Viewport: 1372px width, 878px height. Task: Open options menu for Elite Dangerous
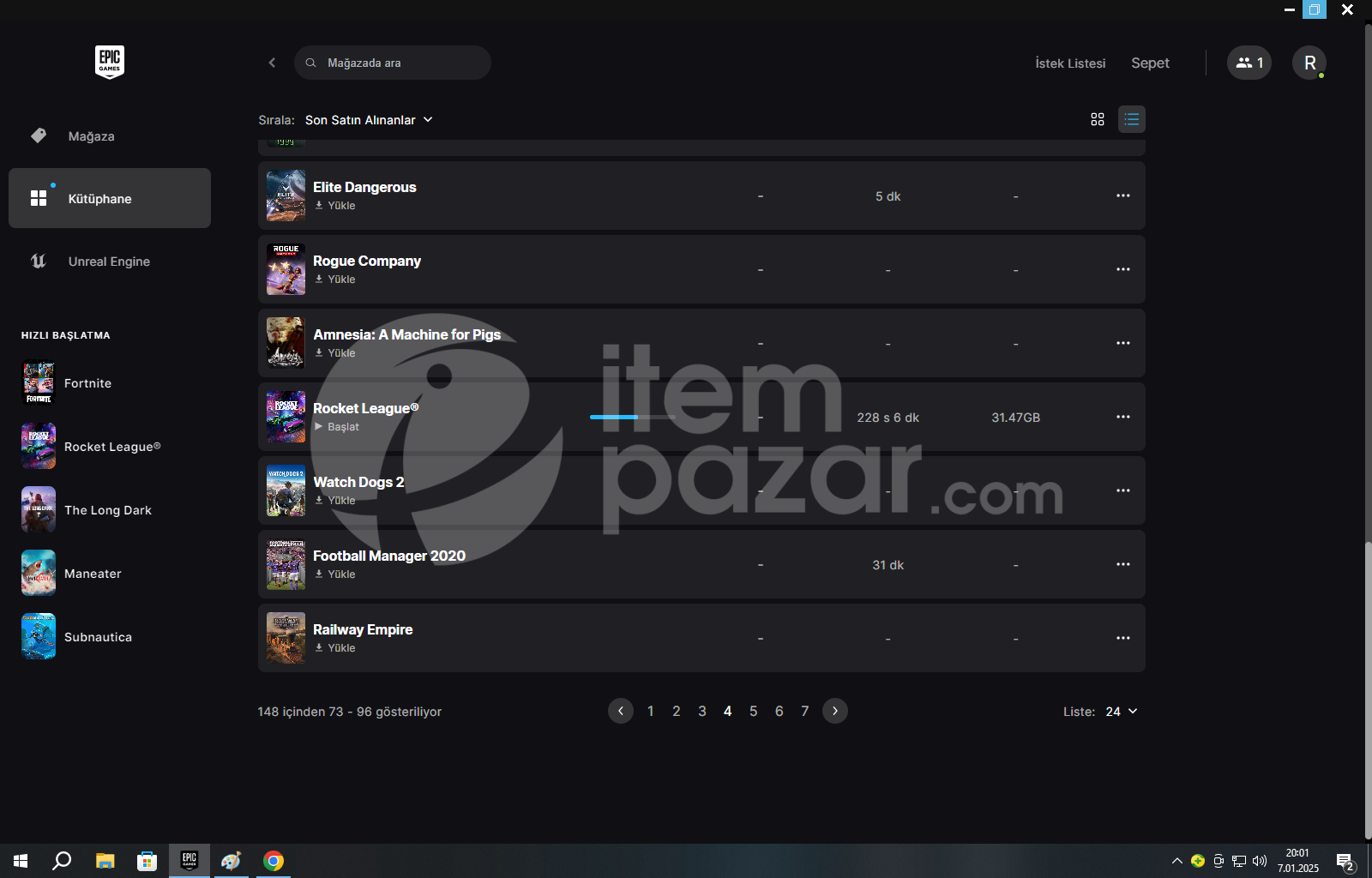pos(1123,195)
